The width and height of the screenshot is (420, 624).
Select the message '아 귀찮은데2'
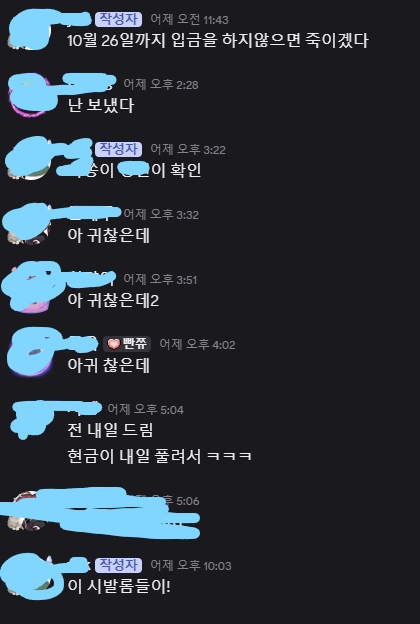(113, 300)
